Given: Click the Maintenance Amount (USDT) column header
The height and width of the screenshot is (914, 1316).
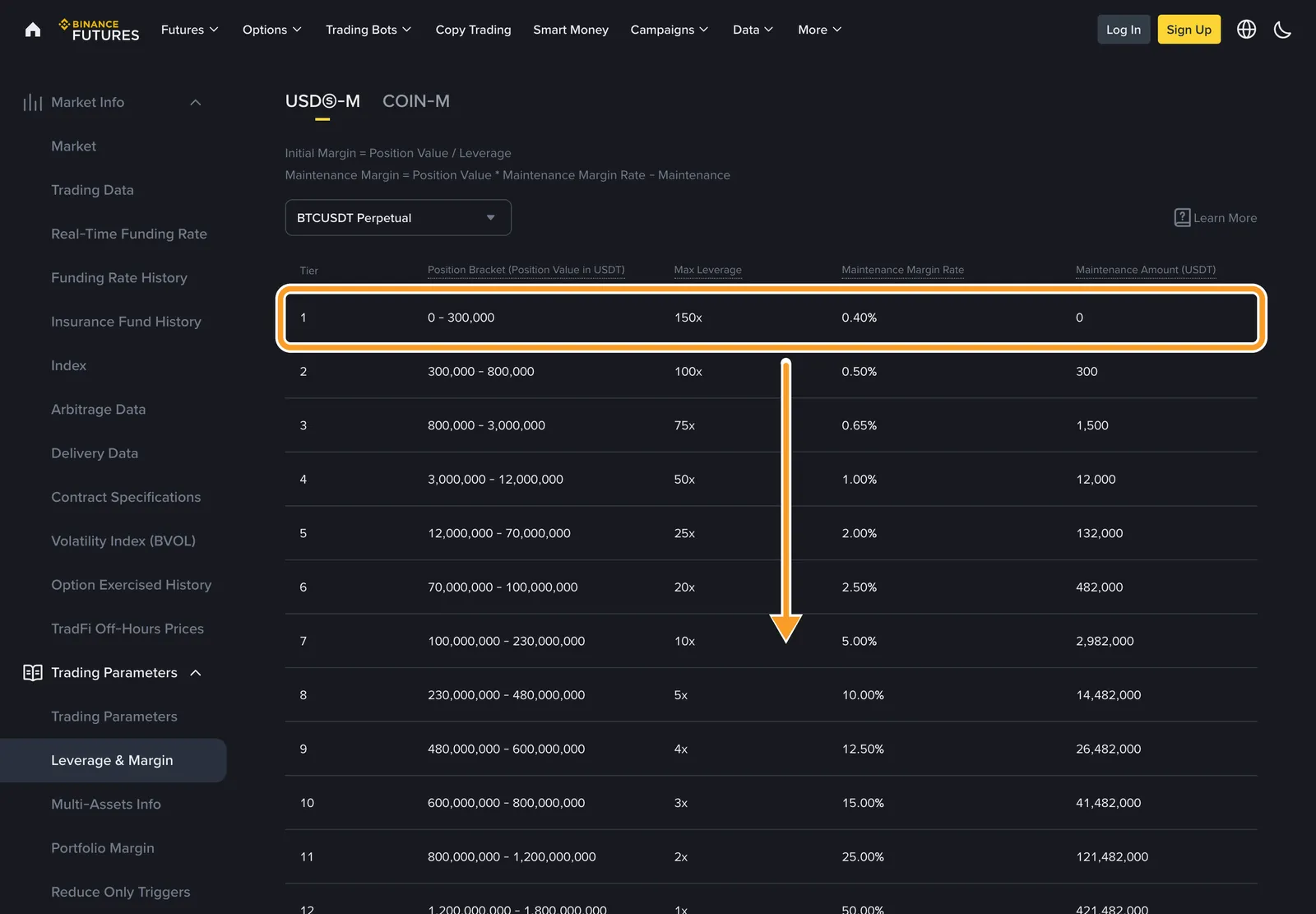Looking at the screenshot, I should (1146, 270).
